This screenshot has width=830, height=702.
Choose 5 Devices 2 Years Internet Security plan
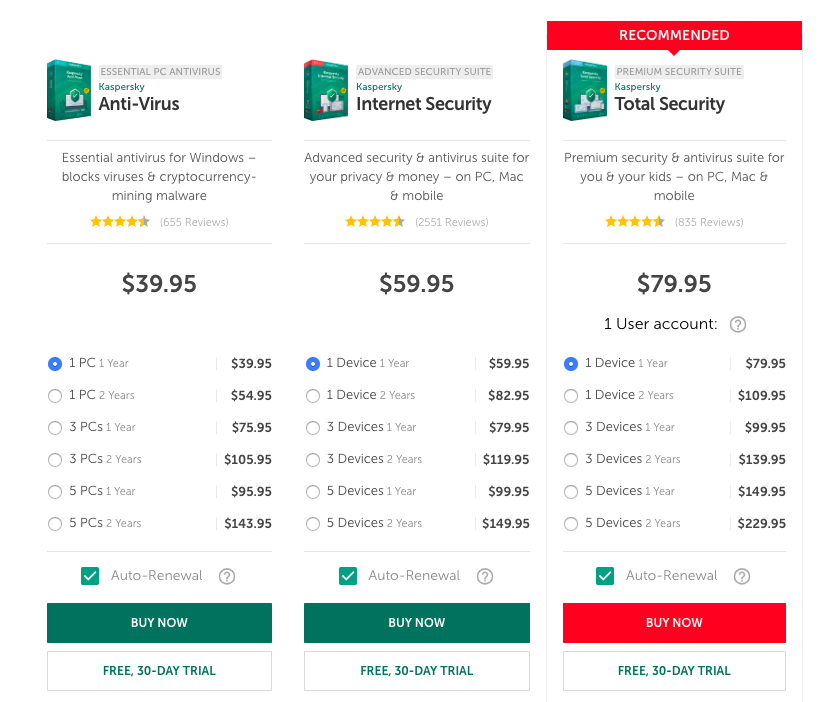click(x=313, y=524)
